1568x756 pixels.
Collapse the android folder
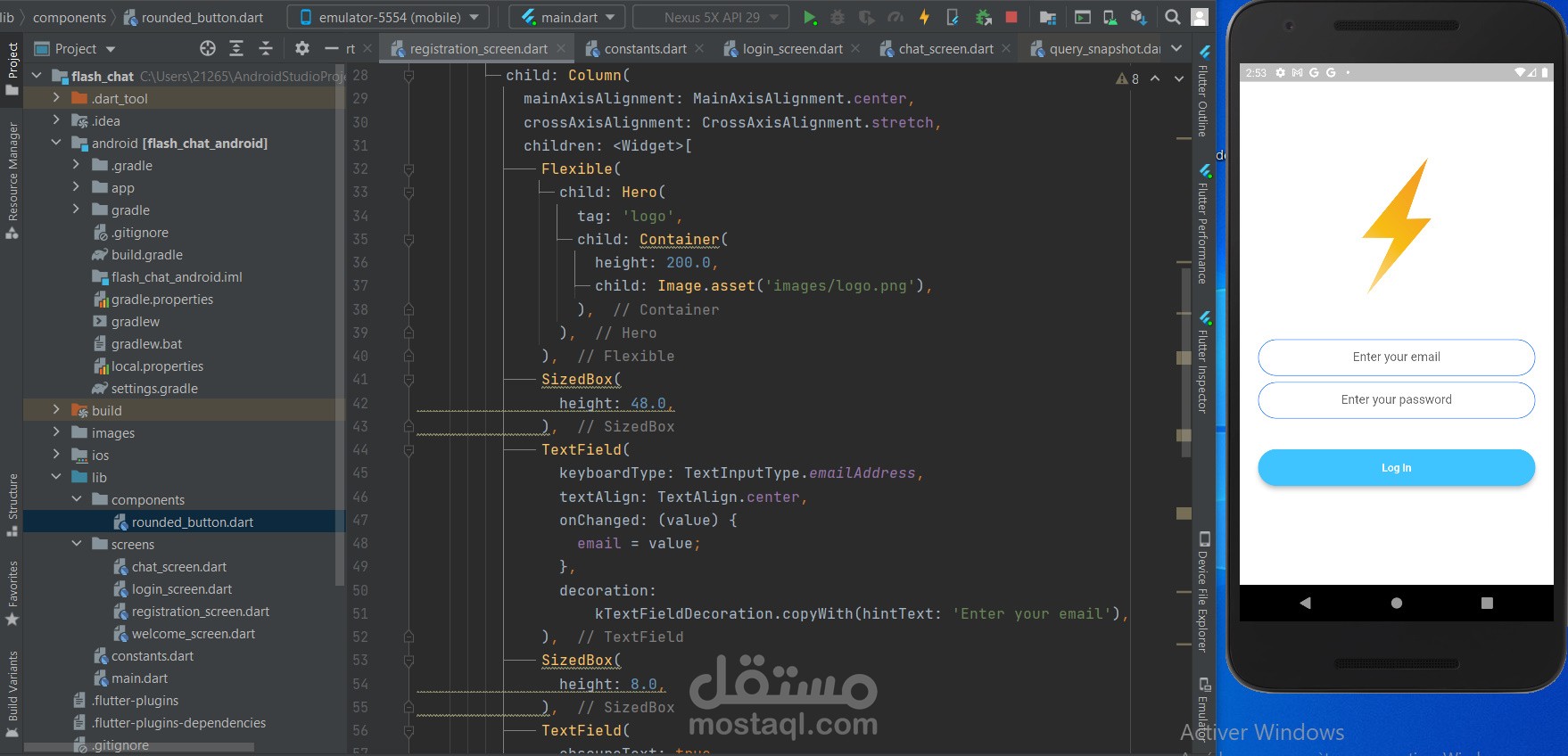[x=56, y=143]
